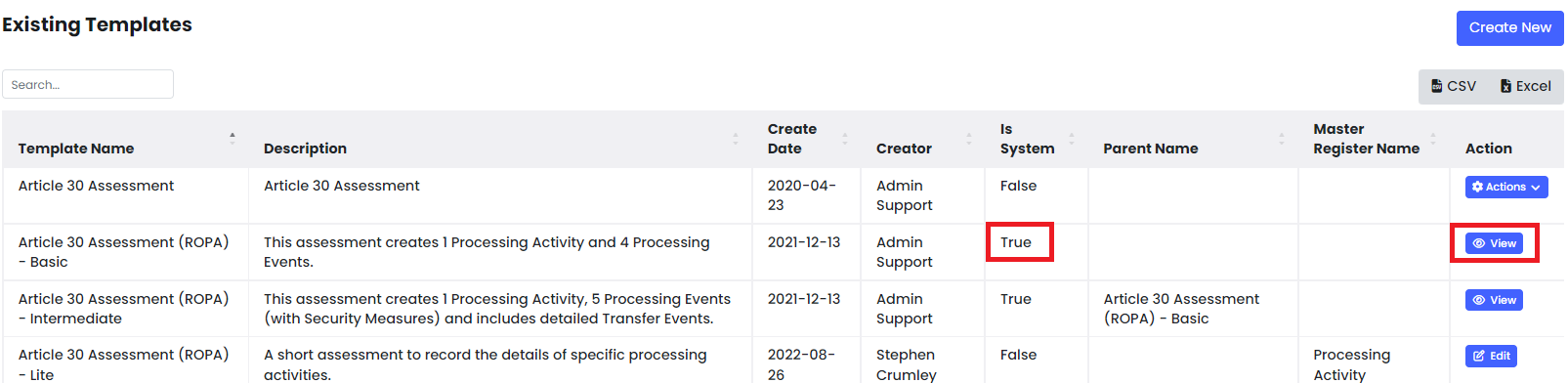The height and width of the screenshot is (383, 1568).
Task: Sort by Master Register Name column arrows
Action: 1433,139
